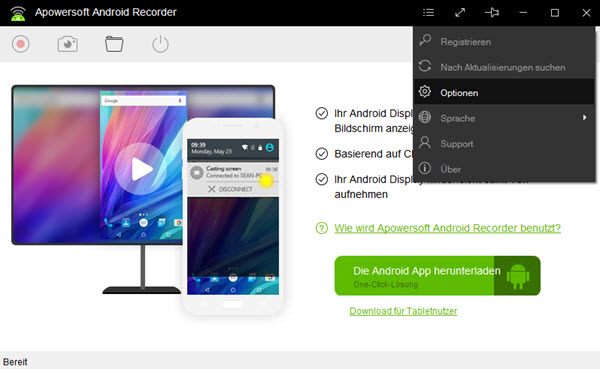Click the play button on the monitor illustration
Image resolution: width=600 pixels, height=369 pixels.
[x=141, y=169]
